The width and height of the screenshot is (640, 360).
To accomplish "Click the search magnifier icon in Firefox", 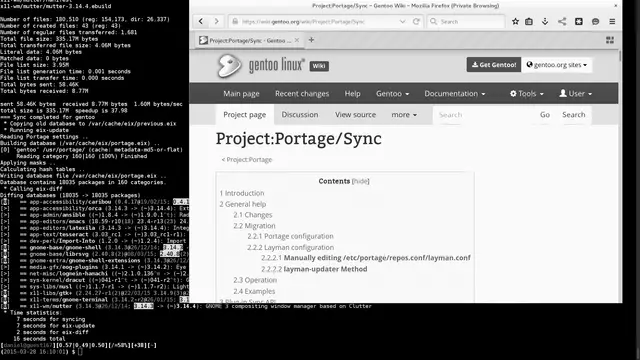I will [x=433, y=22].
